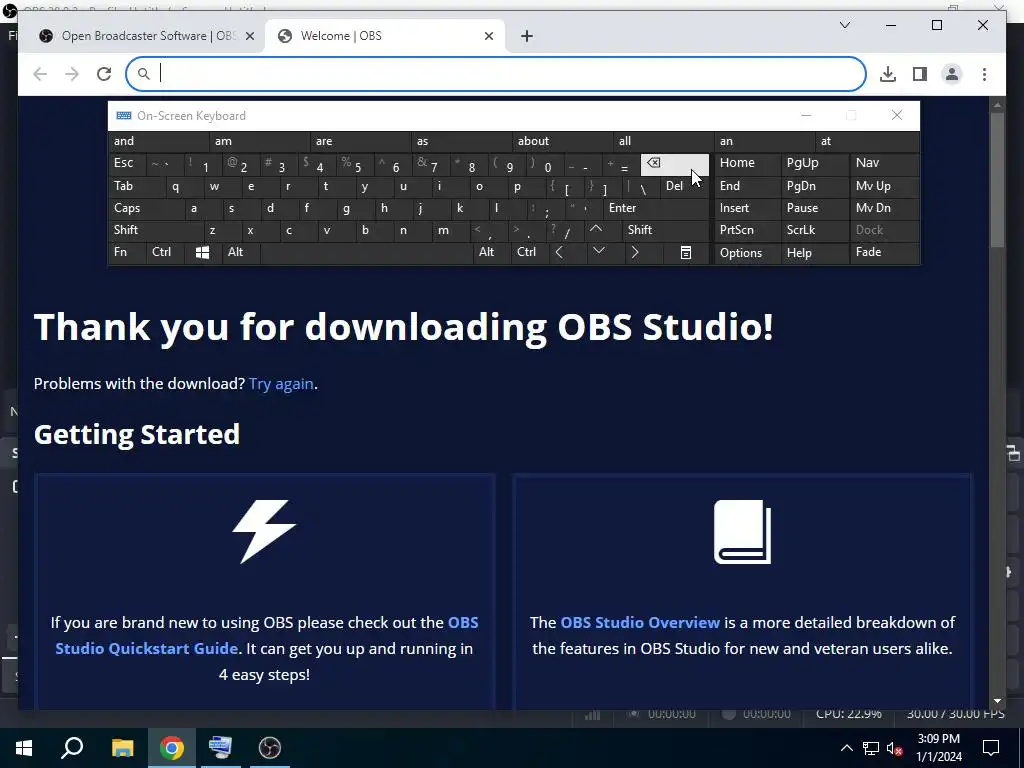
Task: Click the Options key on the on-screen keyboard
Action: point(747,252)
